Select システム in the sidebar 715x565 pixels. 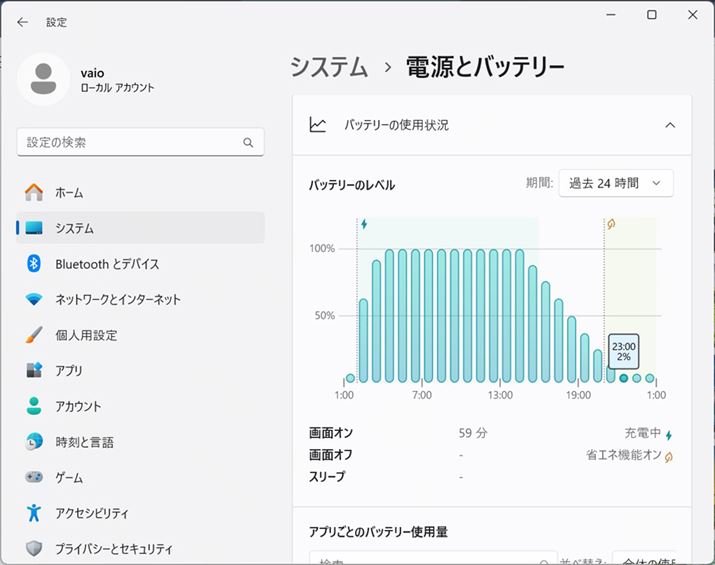click(x=74, y=228)
